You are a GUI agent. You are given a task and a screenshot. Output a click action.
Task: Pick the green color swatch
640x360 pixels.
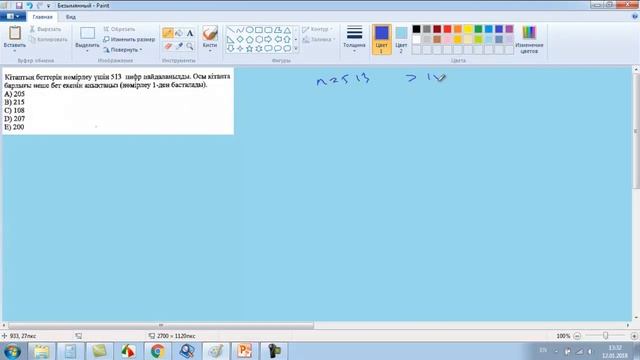[x=478, y=29]
